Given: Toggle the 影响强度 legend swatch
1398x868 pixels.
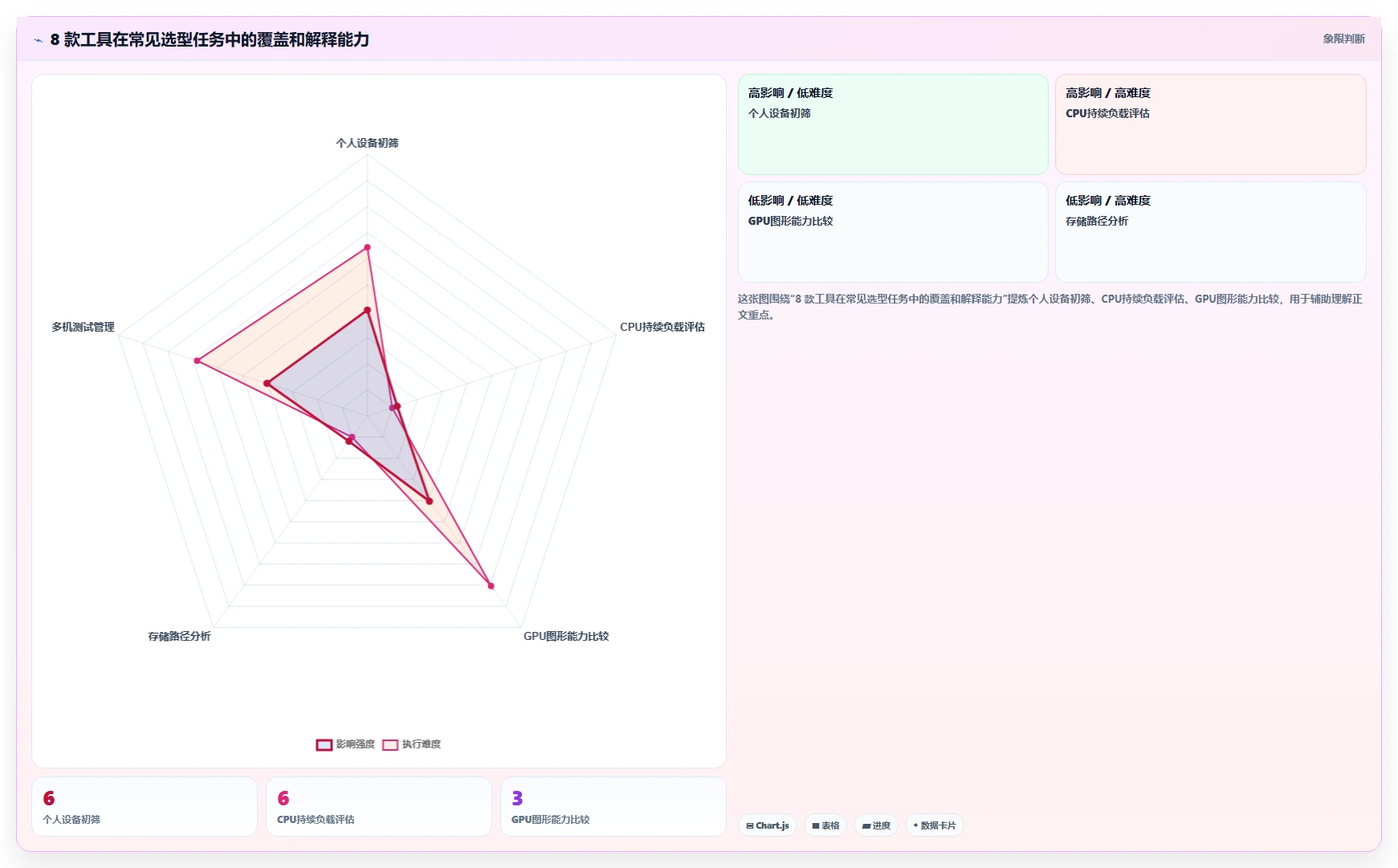Looking at the screenshot, I should [324, 744].
